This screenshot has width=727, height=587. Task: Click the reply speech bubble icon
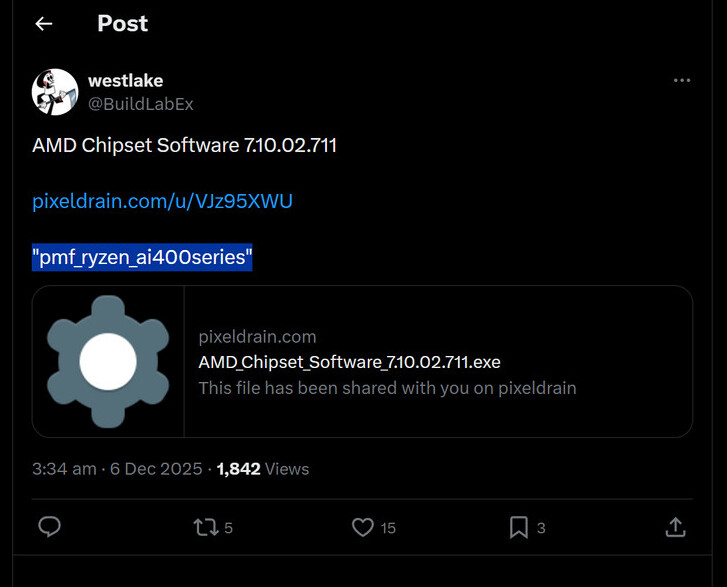(x=49, y=527)
